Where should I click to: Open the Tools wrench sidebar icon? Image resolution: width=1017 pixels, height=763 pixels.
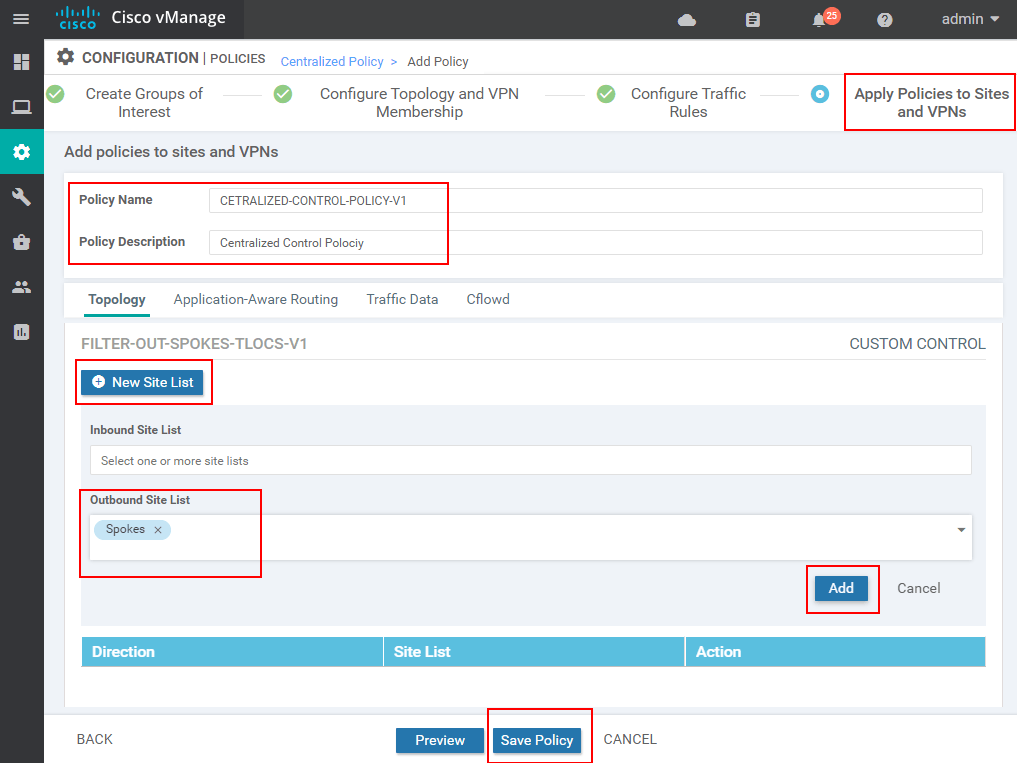click(x=21, y=197)
